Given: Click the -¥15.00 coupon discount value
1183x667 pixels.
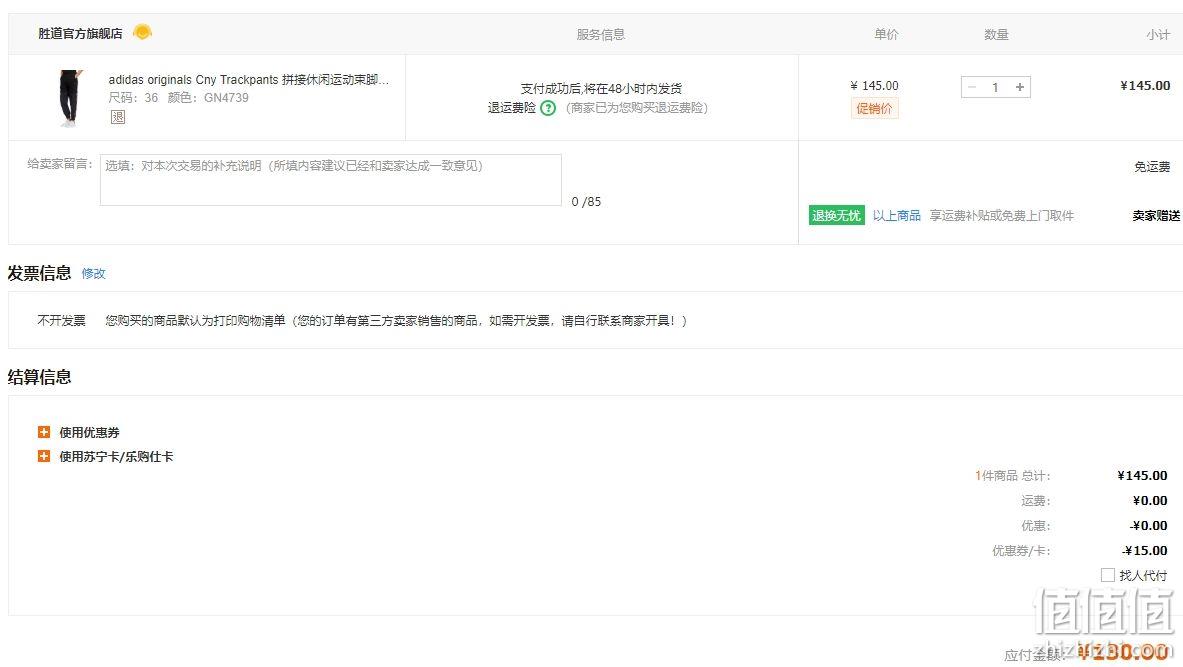Looking at the screenshot, I should (1145, 550).
